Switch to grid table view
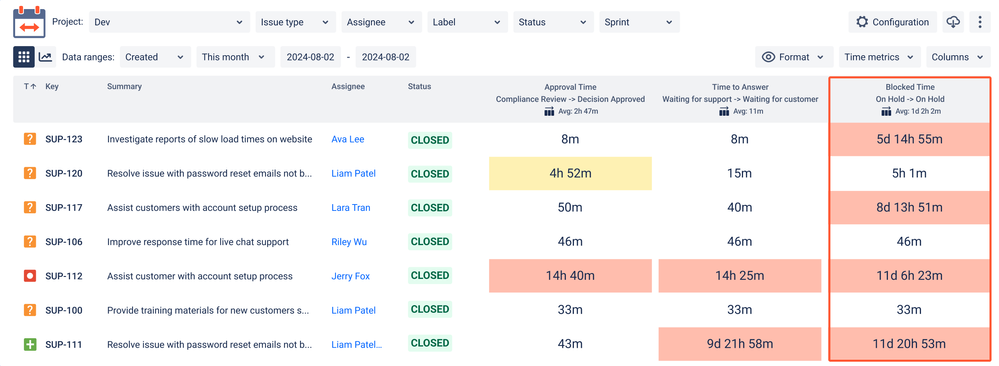 24,57
